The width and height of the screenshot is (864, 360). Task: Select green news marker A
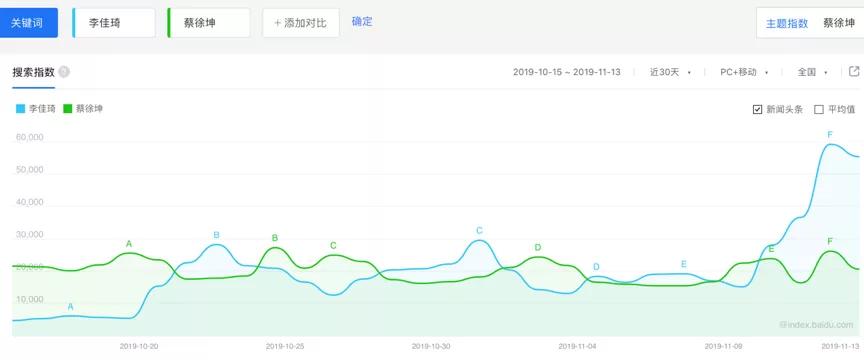(x=129, y=244)
